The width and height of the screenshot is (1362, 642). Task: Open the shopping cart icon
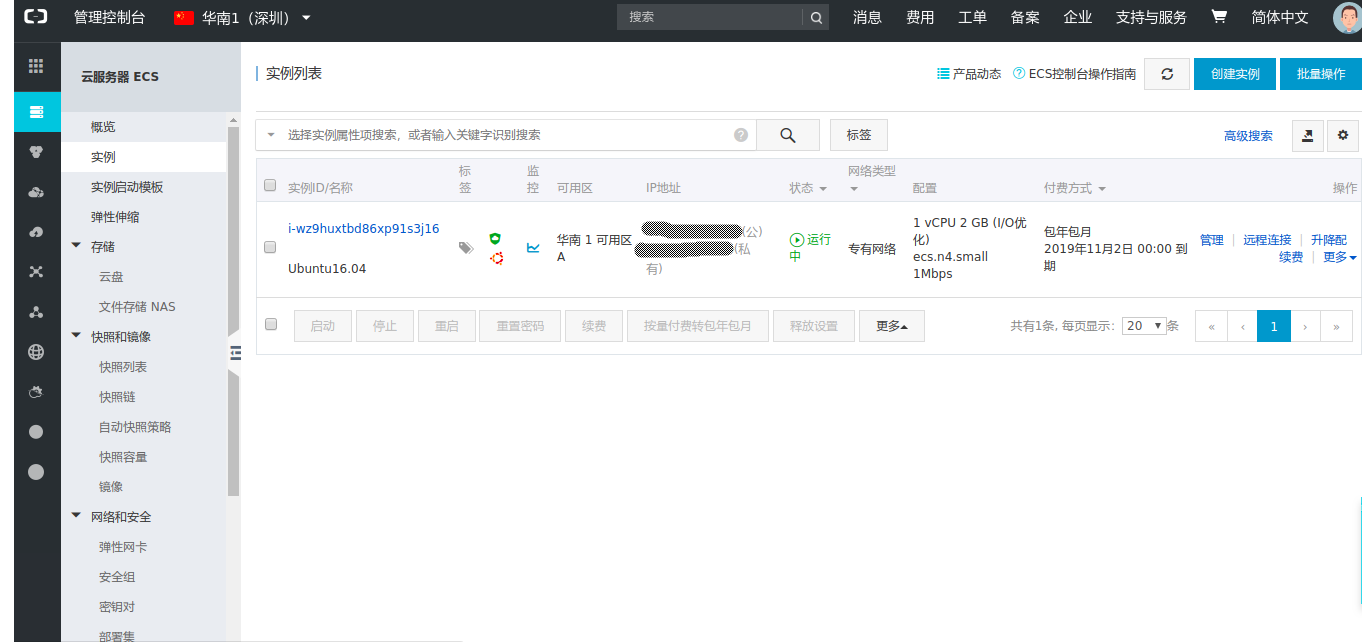tap(1218, 17)
